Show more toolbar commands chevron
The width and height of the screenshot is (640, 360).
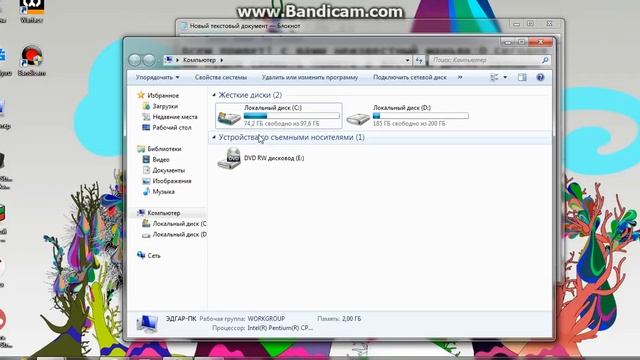(x=460, y=77)
